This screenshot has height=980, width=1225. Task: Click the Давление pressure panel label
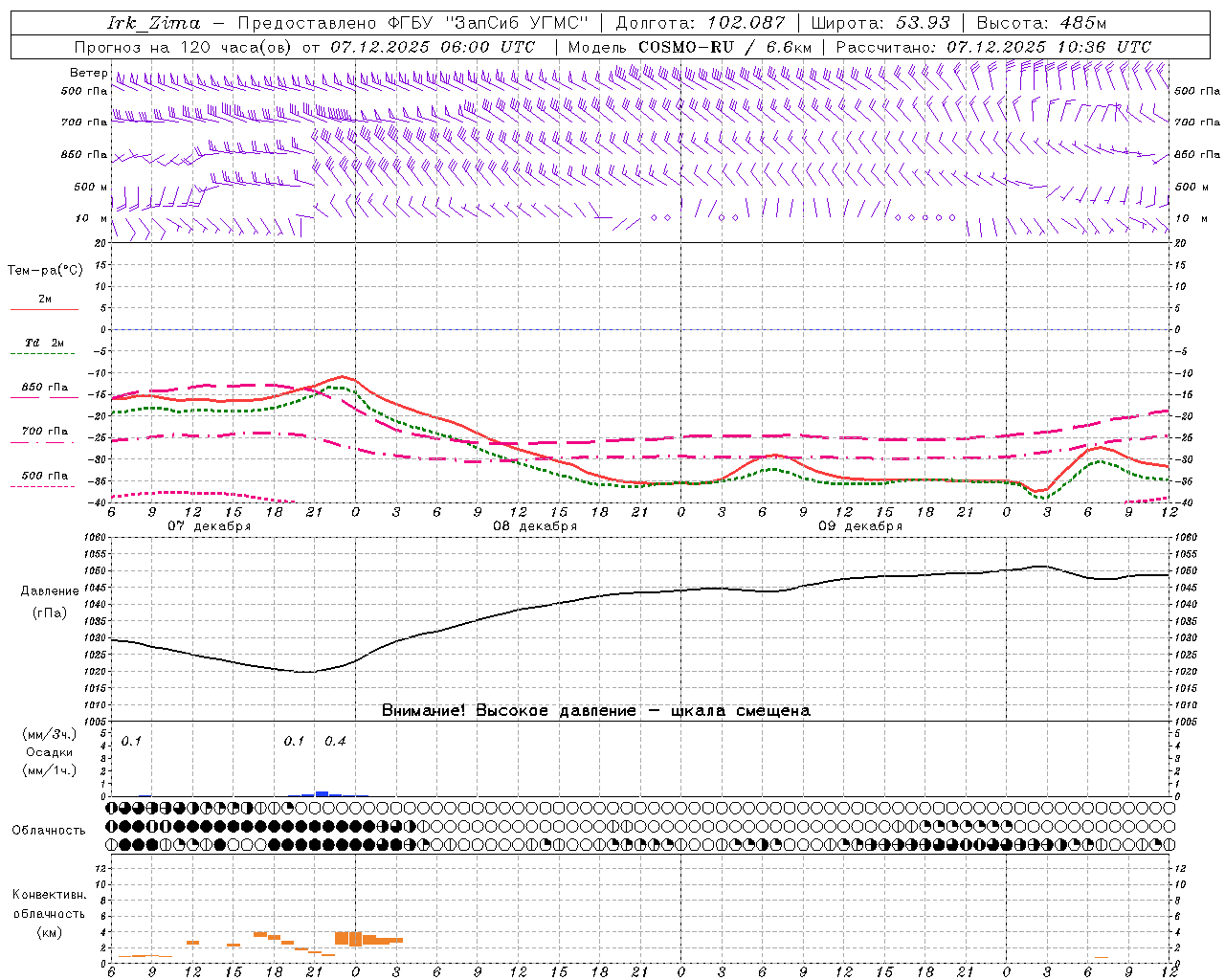(x=50, y=591)
